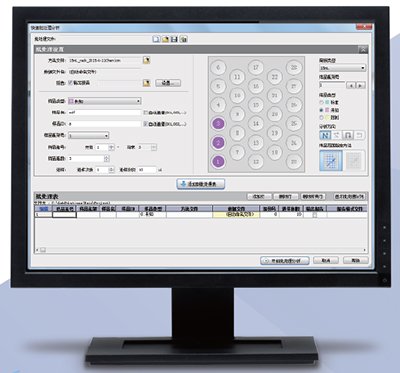Select vial position 8 on the tray
The height and width of the screenshot is (373, 400).
237,133
